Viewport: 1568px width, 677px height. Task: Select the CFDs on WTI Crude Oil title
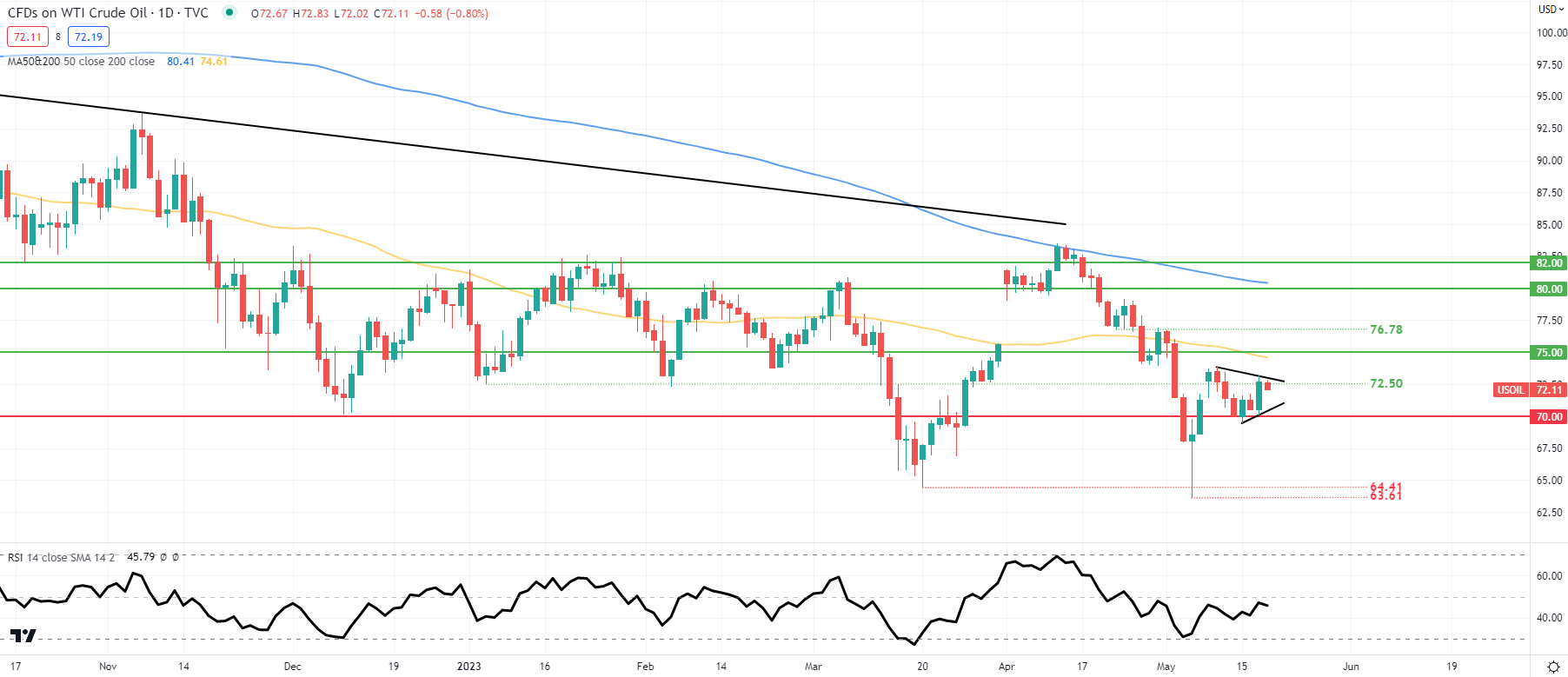coord(108,13)
